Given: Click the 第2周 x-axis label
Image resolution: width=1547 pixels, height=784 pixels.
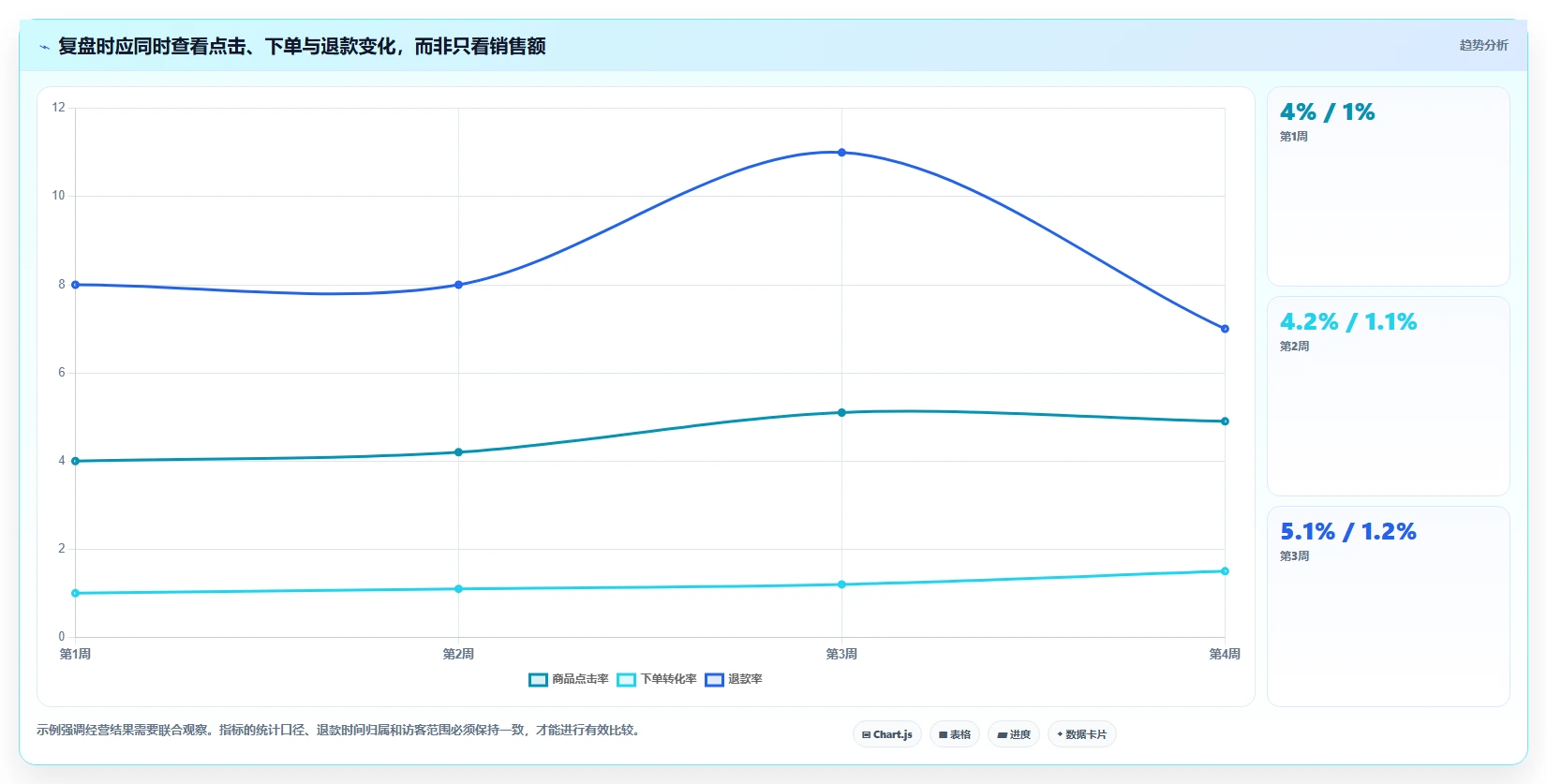Looking at the screenshot, I should point(458,654).
